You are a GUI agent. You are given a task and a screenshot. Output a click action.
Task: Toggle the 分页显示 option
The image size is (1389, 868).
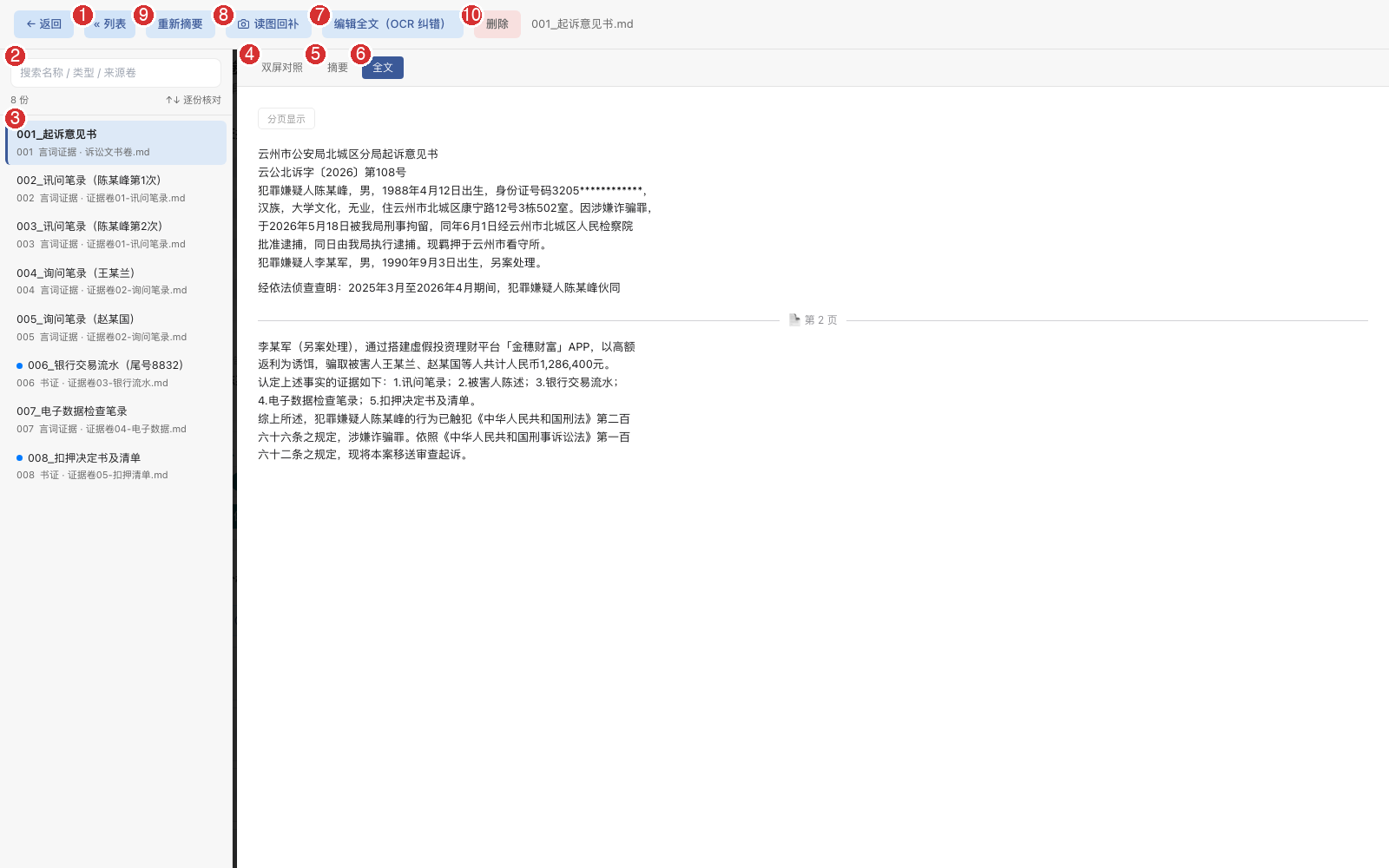point(286,119)
